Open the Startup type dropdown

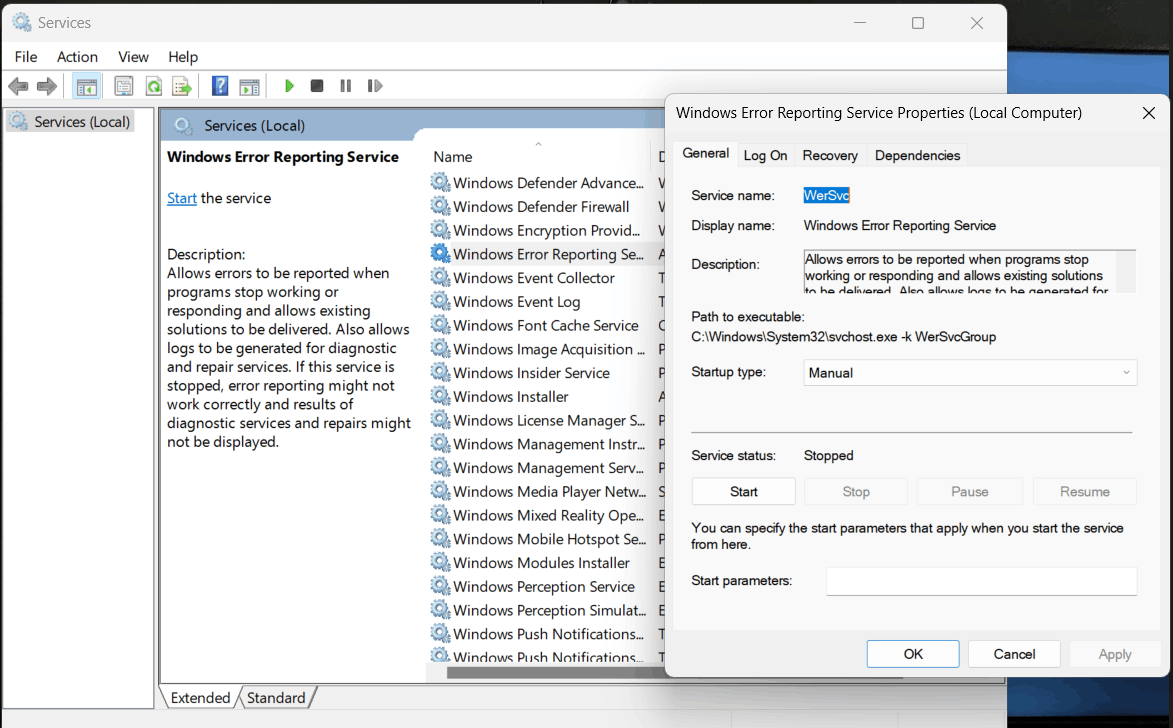pyautogui.click(x=970, y=373)
